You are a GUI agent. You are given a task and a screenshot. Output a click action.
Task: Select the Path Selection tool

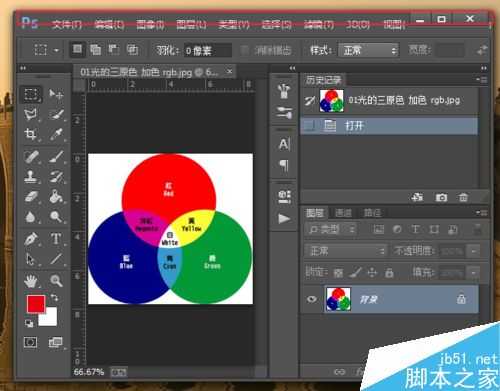pos(31,259)
